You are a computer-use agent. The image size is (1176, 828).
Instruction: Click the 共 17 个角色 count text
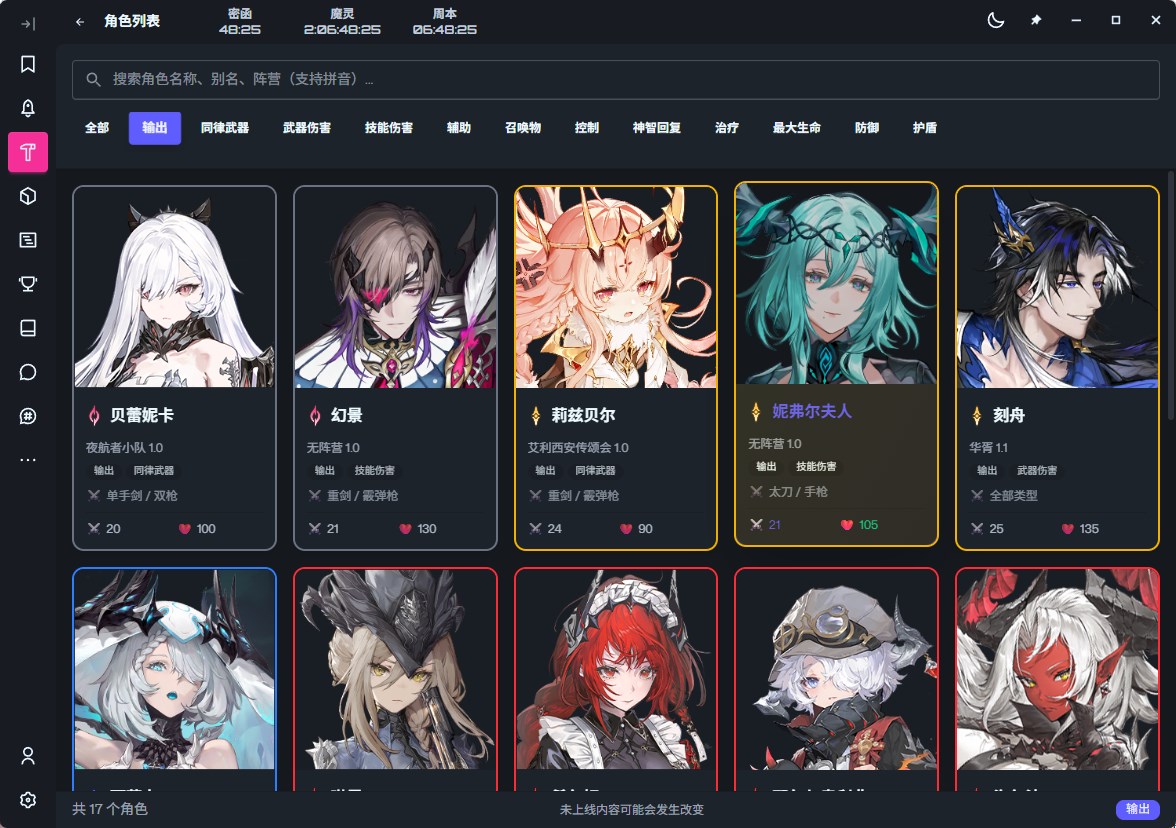tap(110, 809)
